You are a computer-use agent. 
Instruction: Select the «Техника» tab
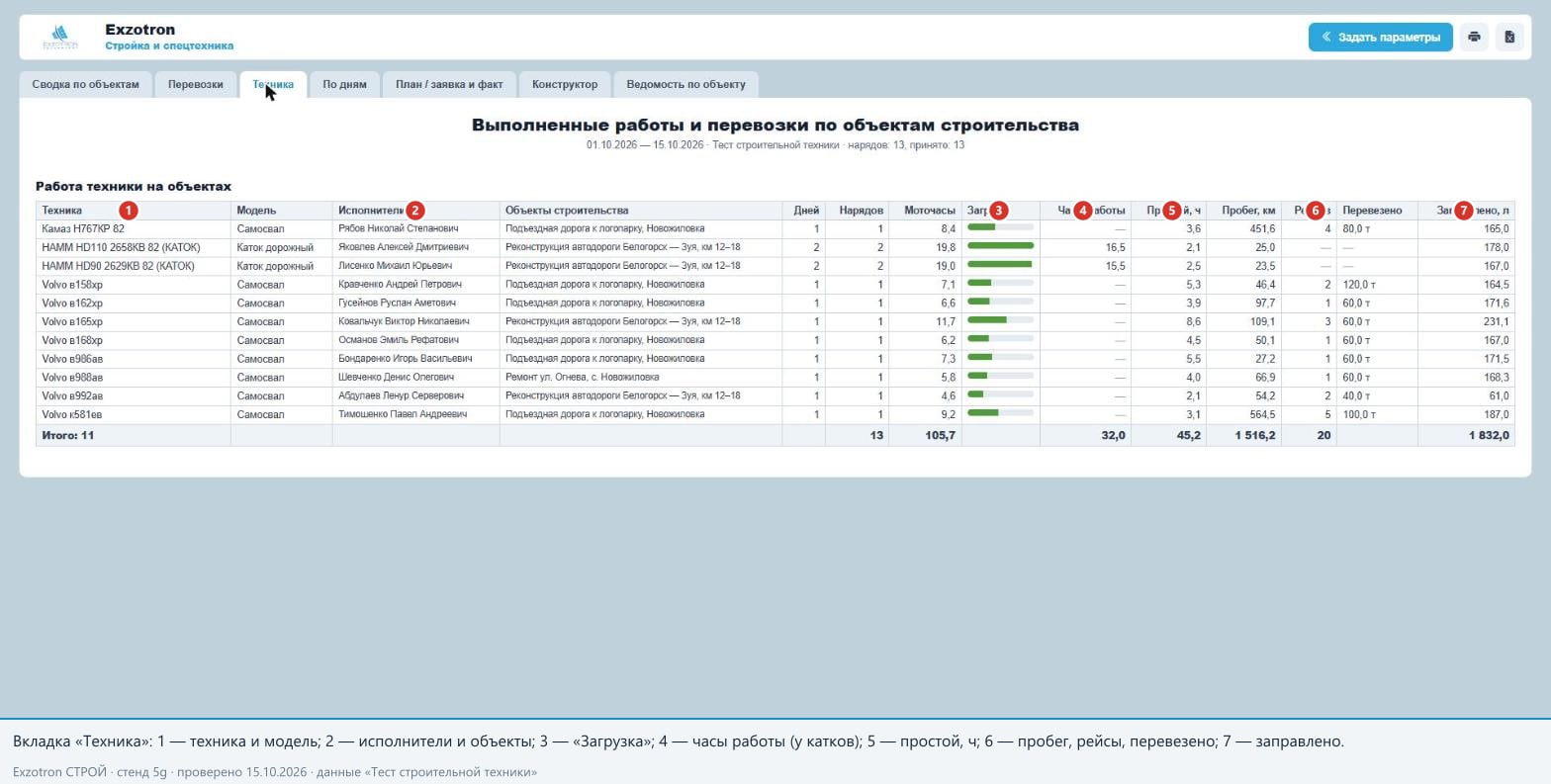[x=273, y=84]
